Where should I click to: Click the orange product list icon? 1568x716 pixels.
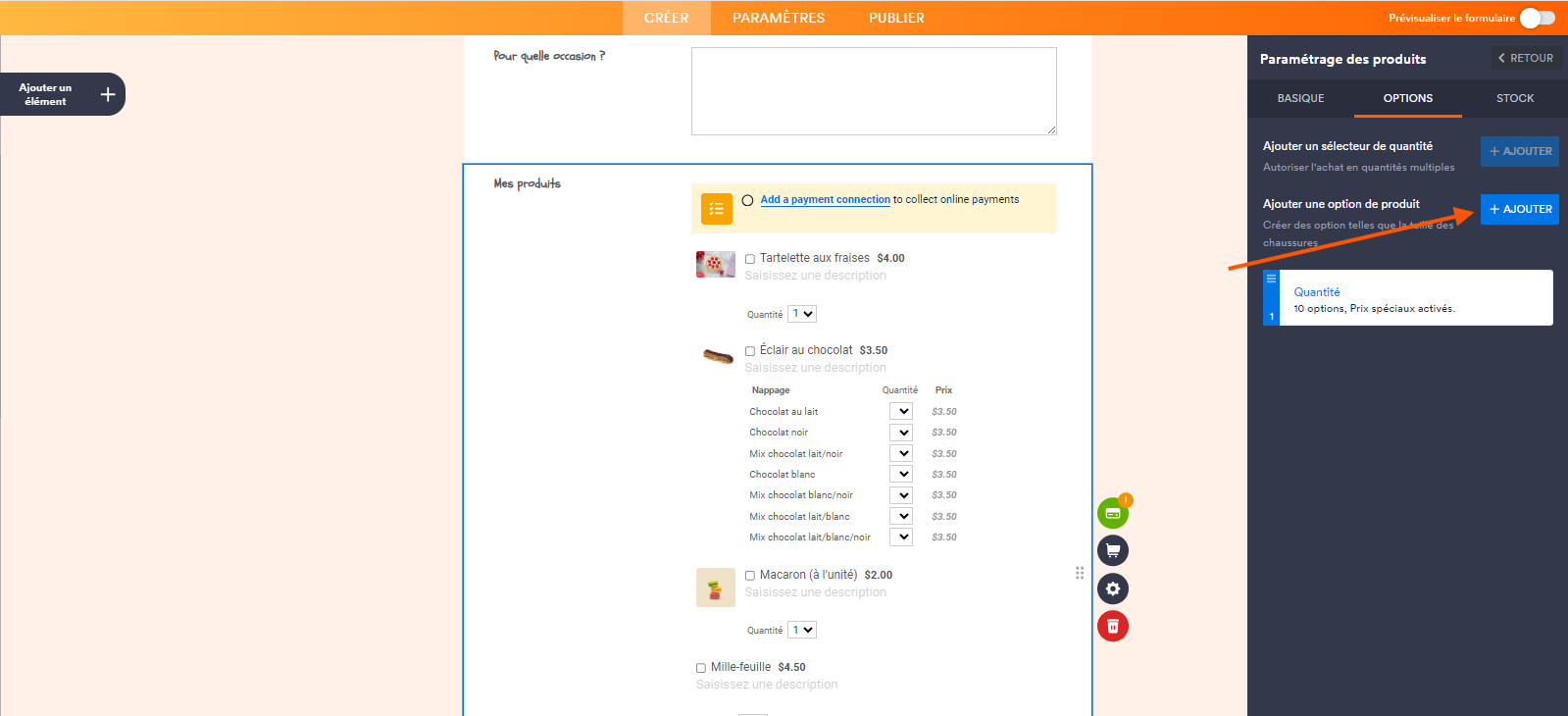pos(717,209)
